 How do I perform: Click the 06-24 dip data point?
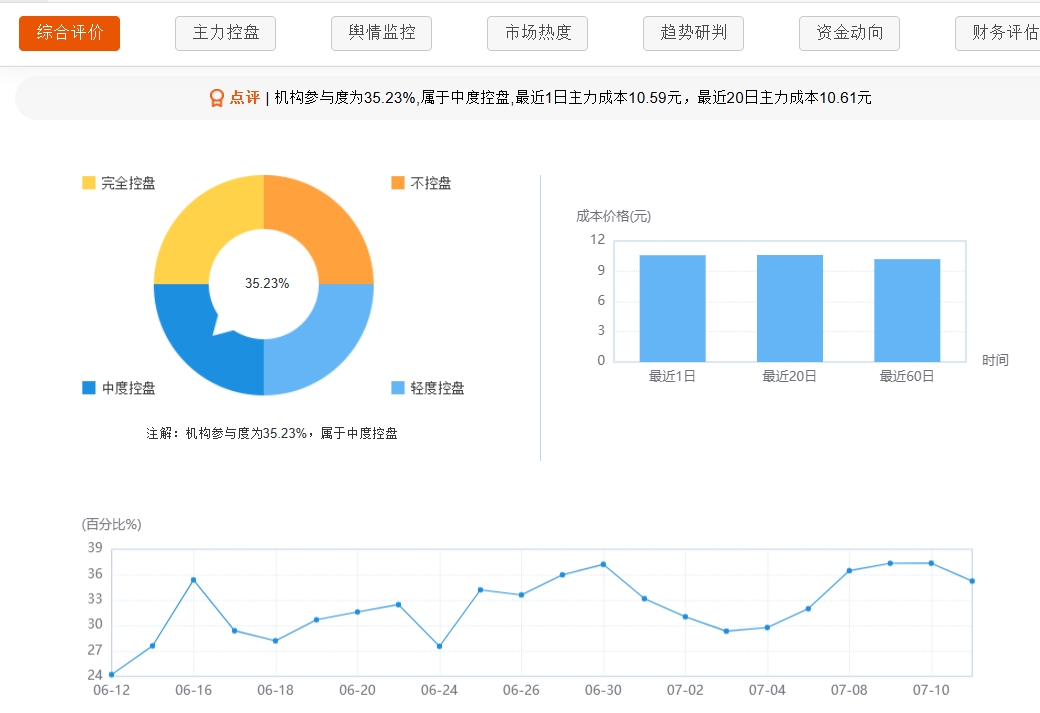[439, 646]
